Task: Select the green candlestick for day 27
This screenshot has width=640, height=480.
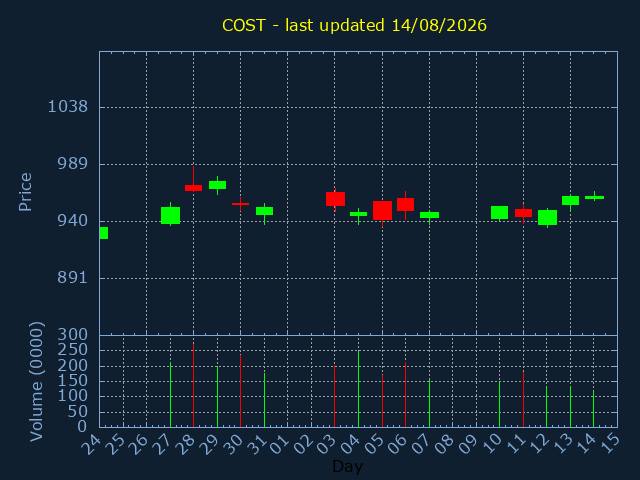Action: pos(171,215)
